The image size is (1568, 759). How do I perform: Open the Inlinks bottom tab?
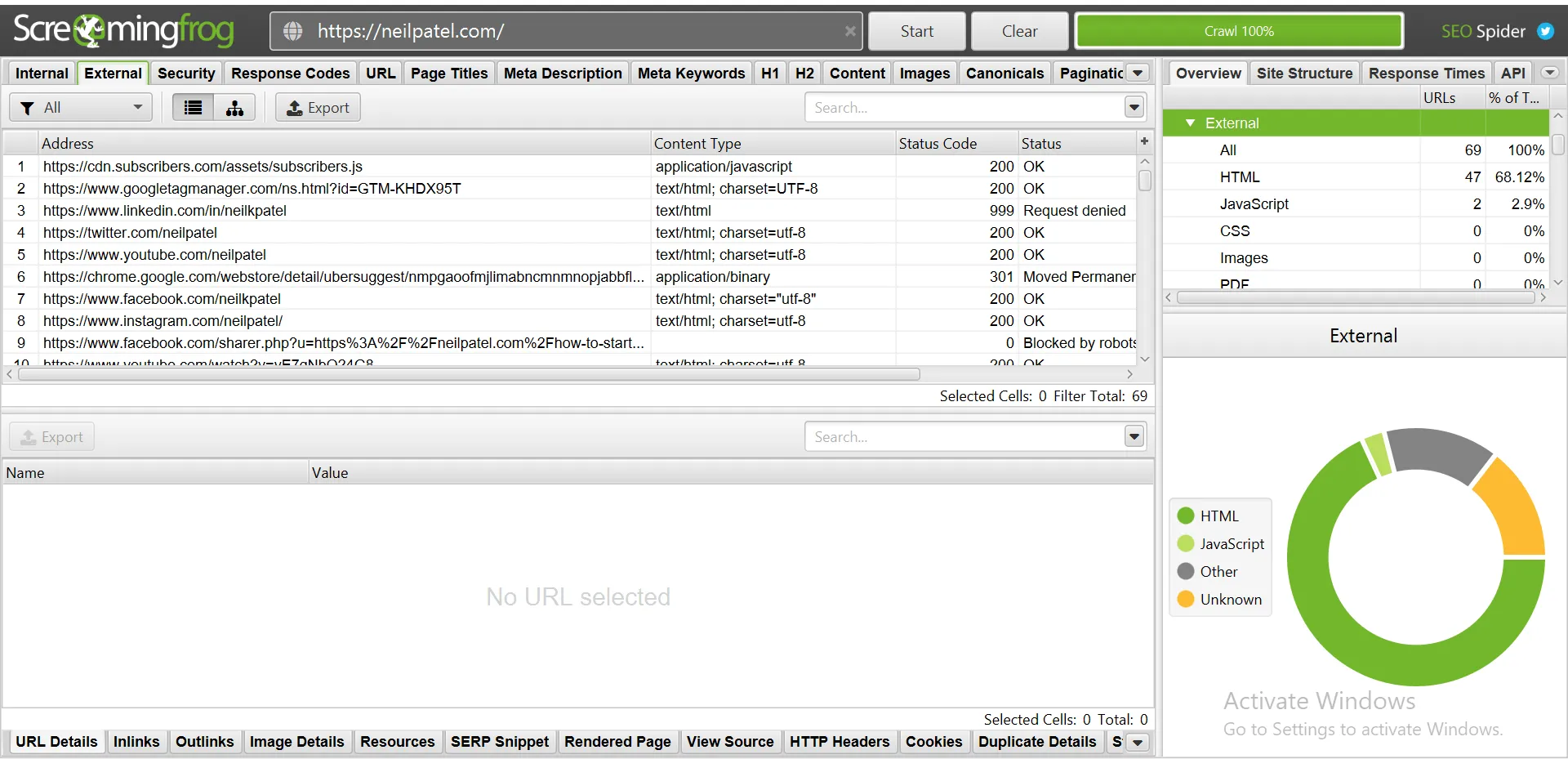click(x=136, y=741)
